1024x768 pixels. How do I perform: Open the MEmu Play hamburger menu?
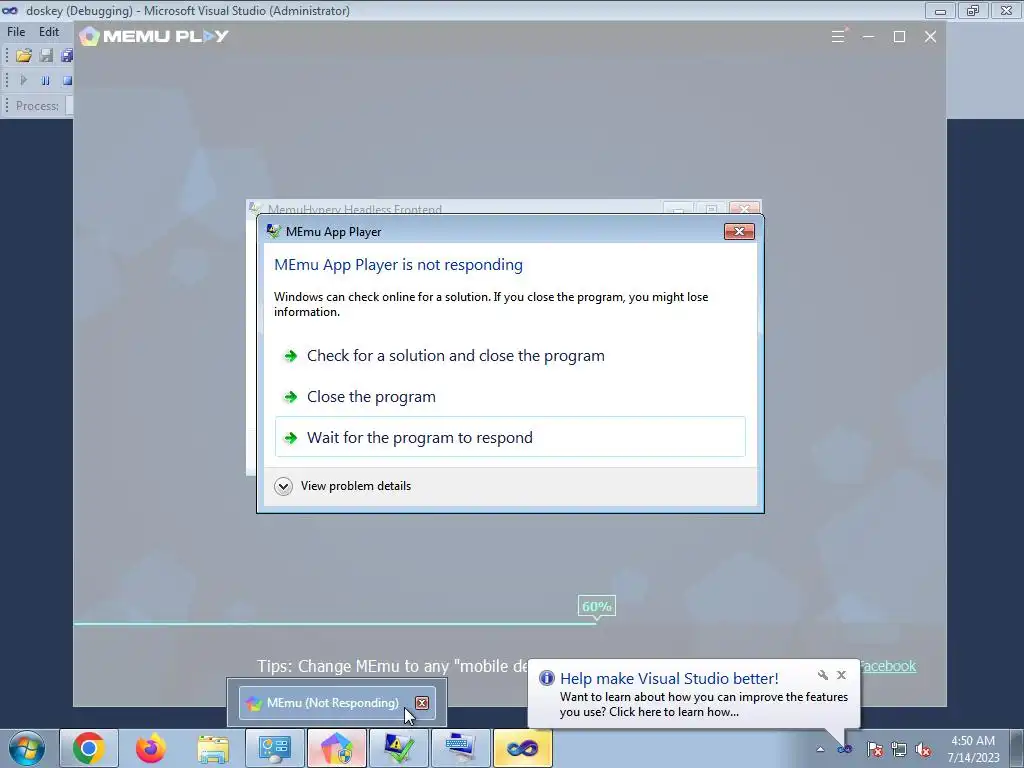[x=838, y=37]
